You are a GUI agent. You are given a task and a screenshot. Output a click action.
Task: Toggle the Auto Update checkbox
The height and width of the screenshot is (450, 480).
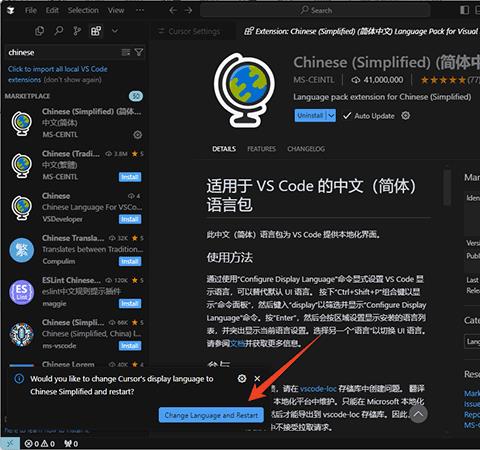[347, 116]
